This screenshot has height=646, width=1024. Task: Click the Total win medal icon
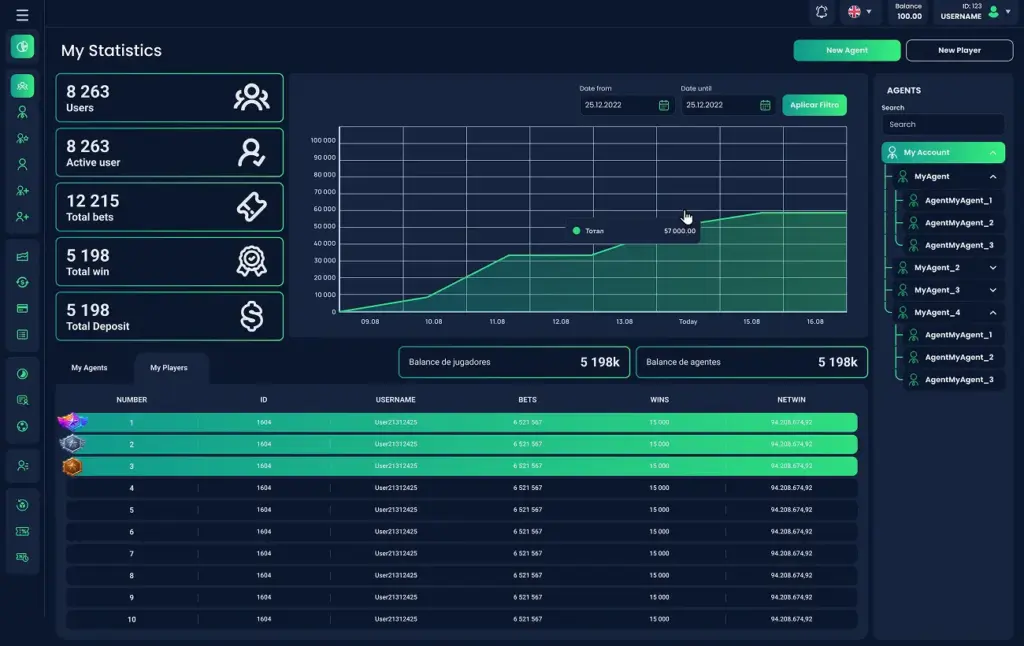251,261
